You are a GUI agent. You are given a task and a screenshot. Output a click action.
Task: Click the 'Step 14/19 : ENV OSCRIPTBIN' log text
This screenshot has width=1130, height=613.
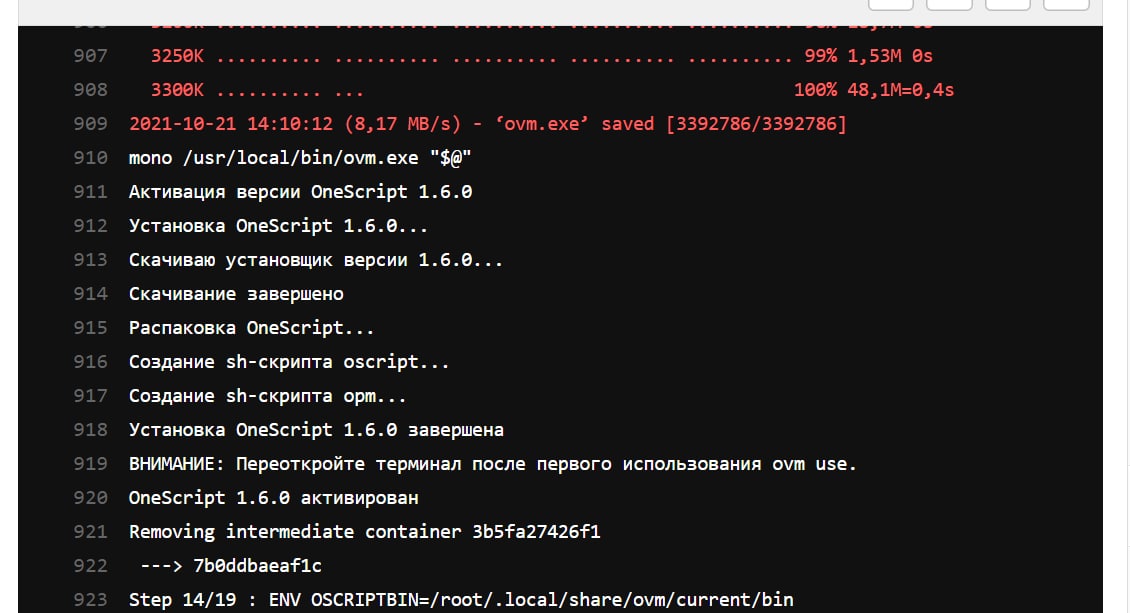(x=461, y=600)
